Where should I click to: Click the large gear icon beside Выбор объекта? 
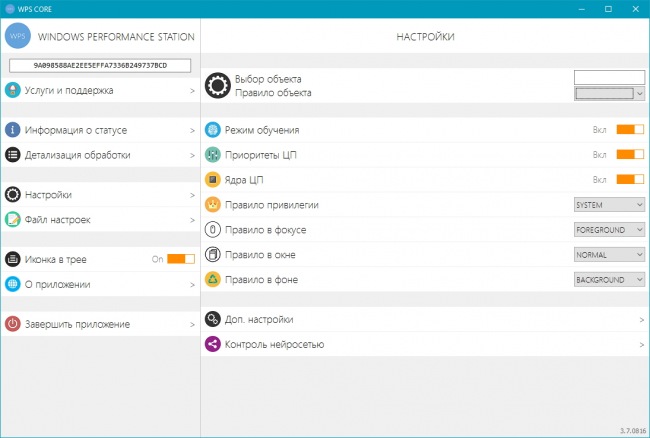(218, 85)
